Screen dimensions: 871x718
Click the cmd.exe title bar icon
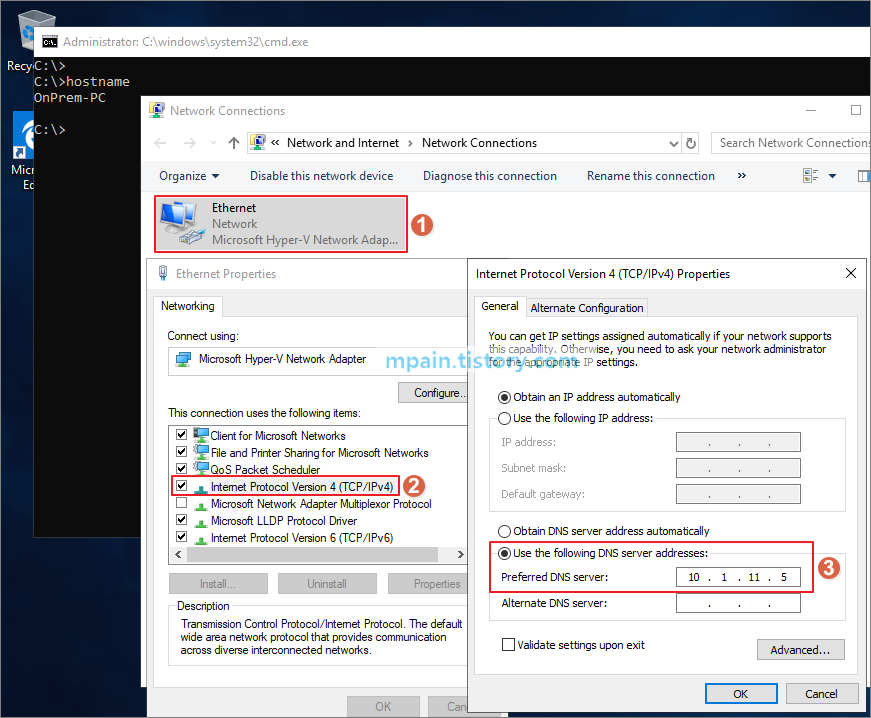coord(50,42)
